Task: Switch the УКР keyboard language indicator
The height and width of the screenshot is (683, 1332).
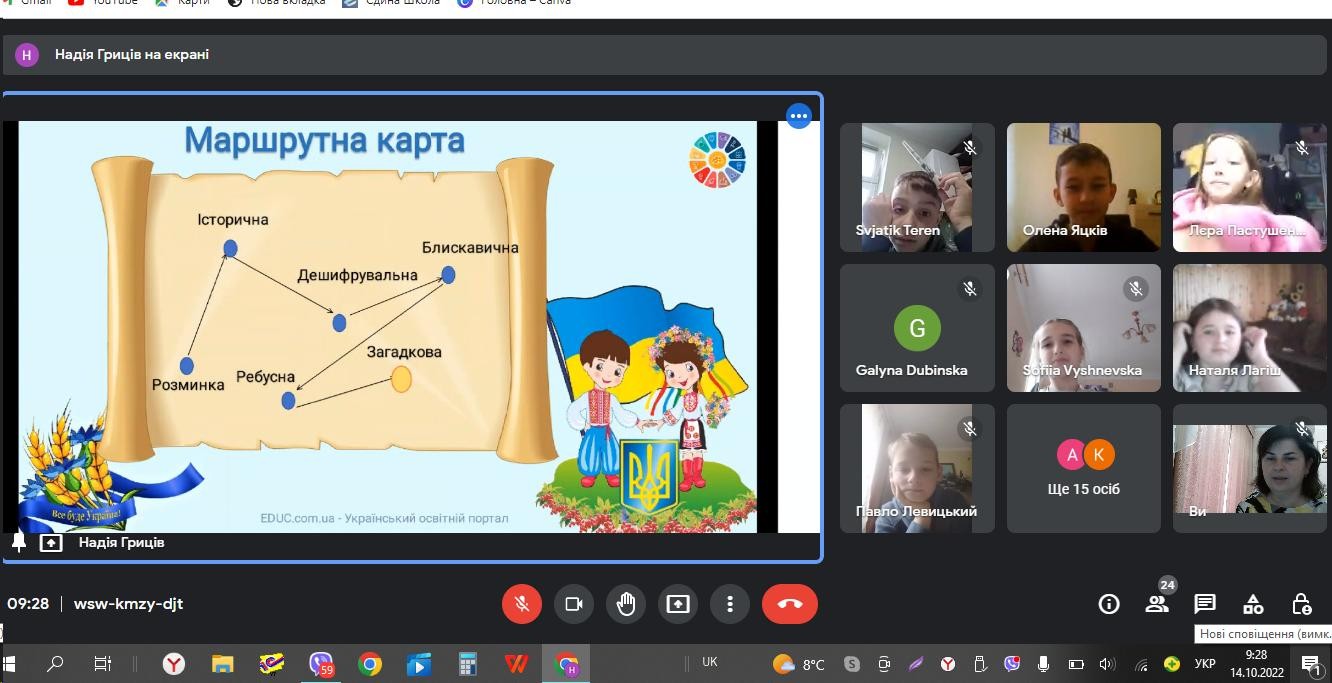Action: tap(1205, 664)
